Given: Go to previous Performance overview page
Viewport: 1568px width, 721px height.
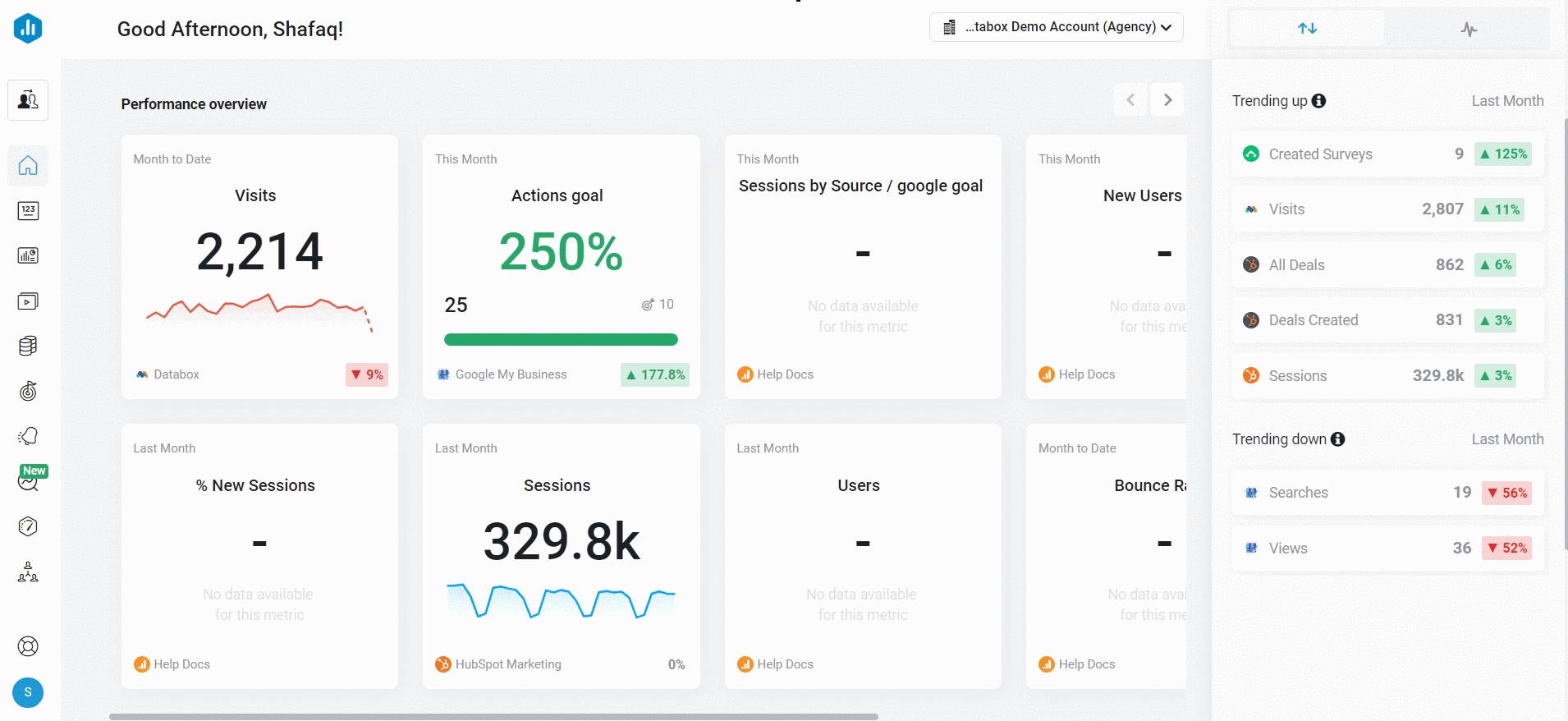Looking at the screenshot, I should [x=1130, y=100].
